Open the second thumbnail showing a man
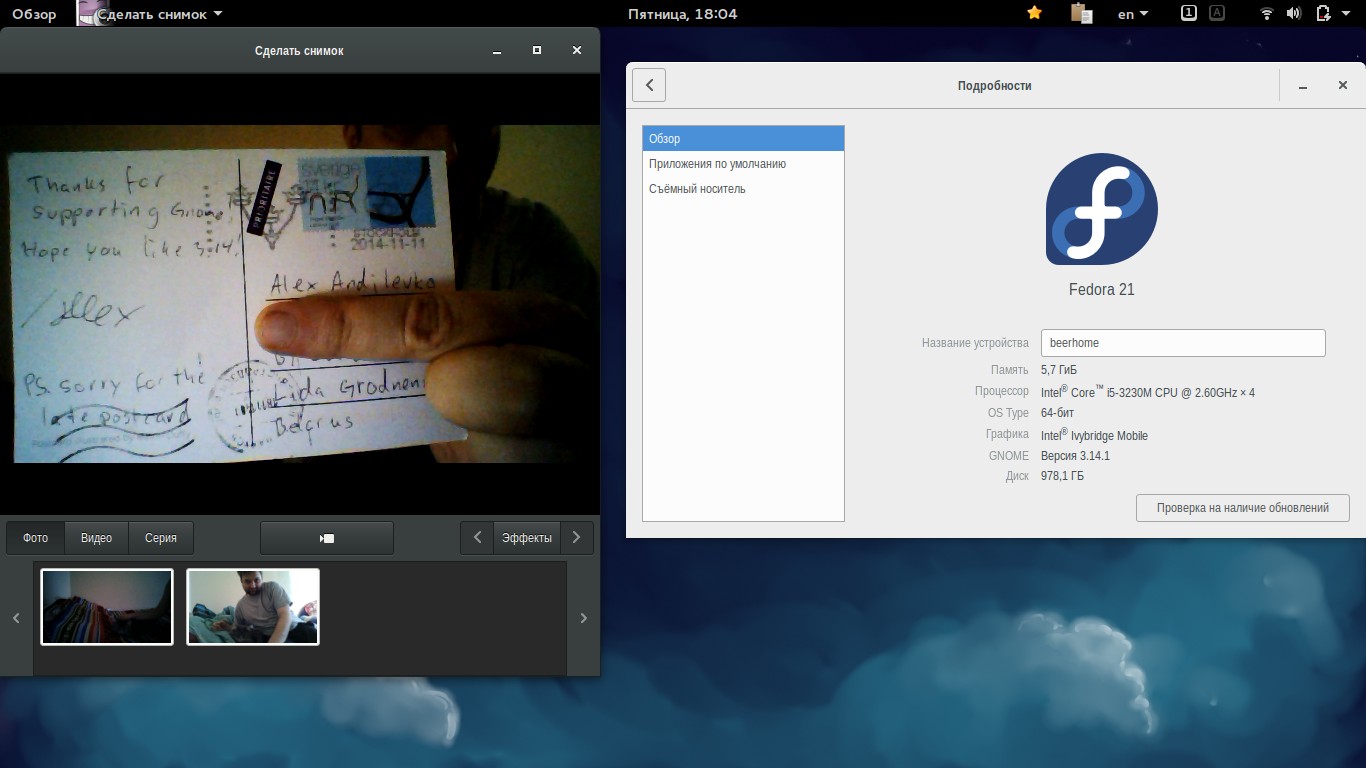Image resolution: width=1366 pixels, height=768 pixels. (253, 607)
